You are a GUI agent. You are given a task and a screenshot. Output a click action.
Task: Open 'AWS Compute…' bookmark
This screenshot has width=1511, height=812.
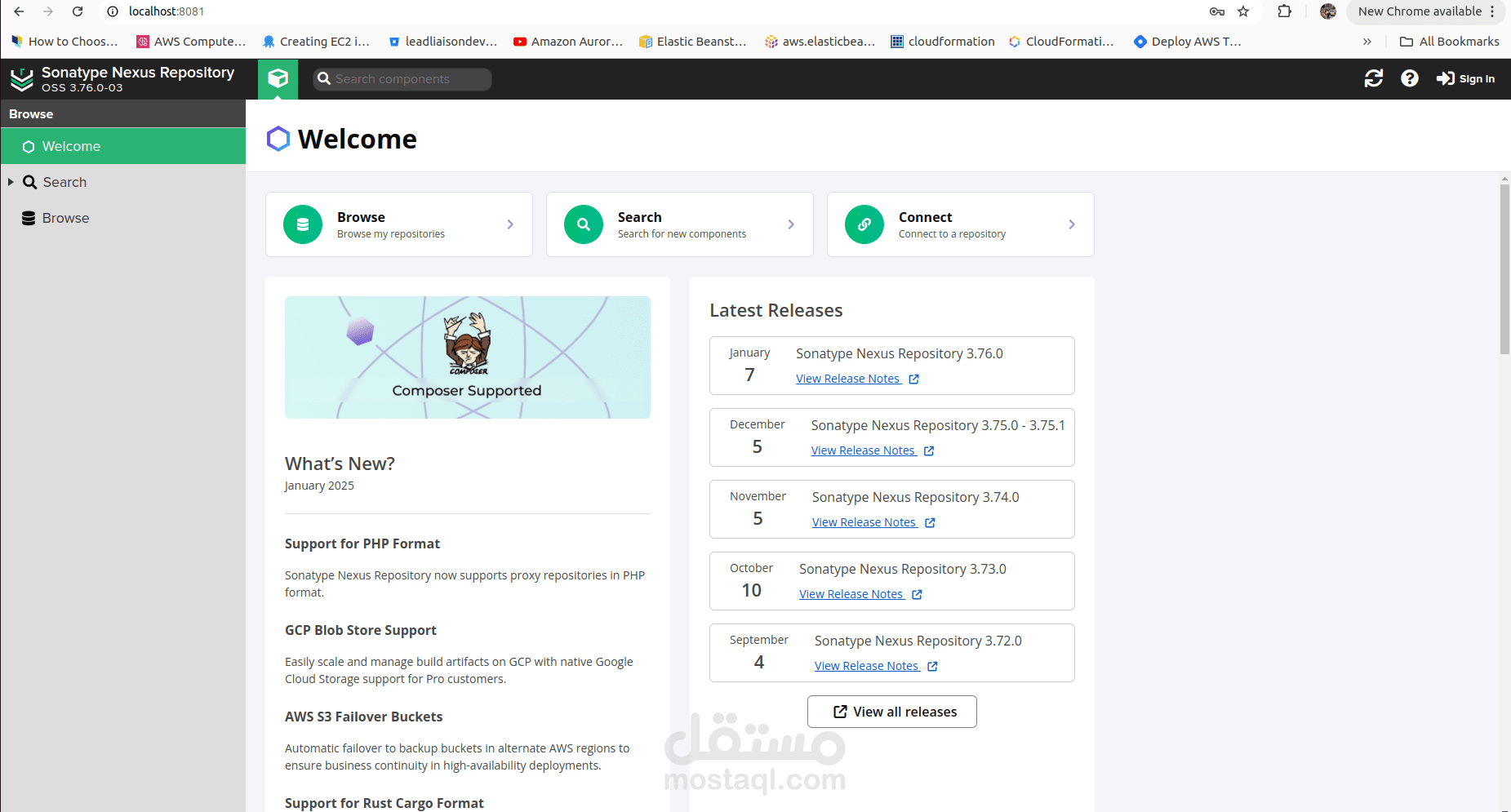[x=191, y=42]
